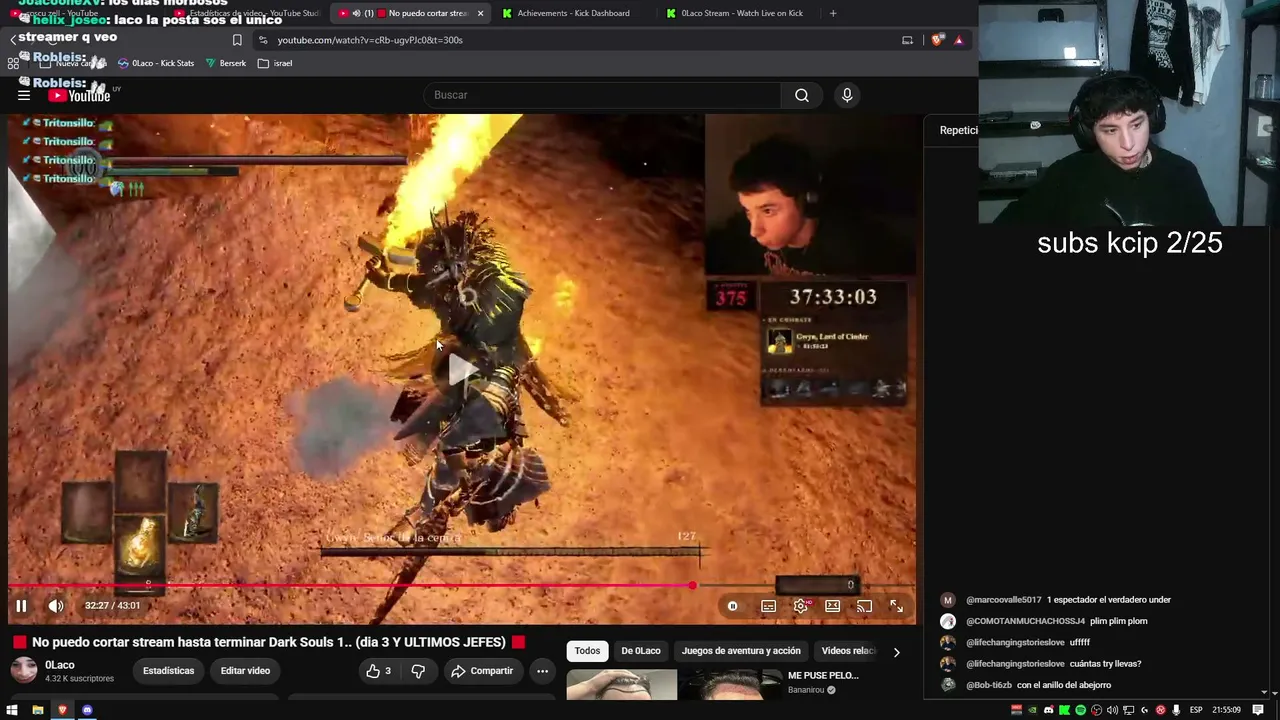Open the ME PUSE PELO video thumbnail
The width and height of the screenshot is (1280, 720).
673,685
